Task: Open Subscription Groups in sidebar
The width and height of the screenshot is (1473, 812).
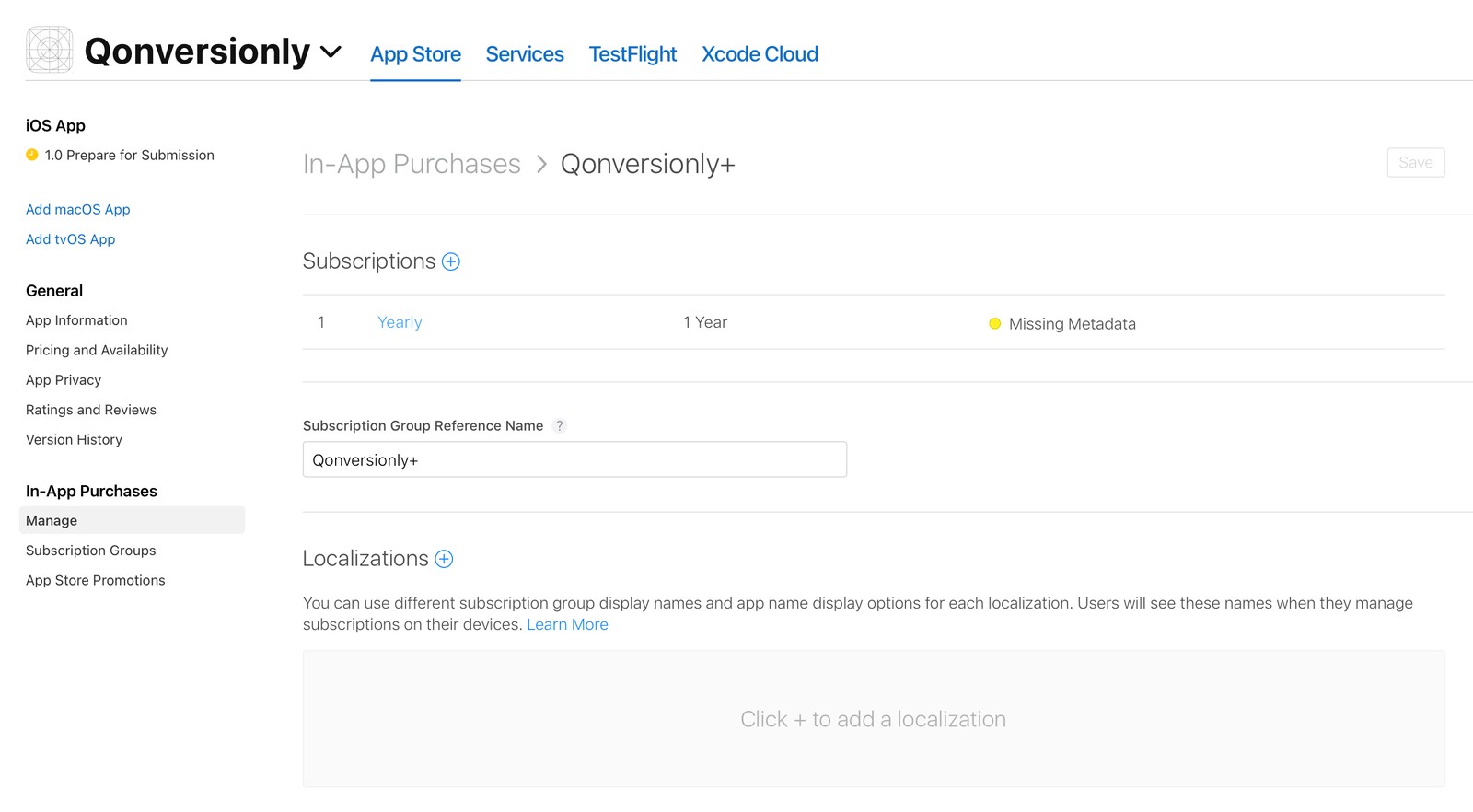Action: (91, 551)
